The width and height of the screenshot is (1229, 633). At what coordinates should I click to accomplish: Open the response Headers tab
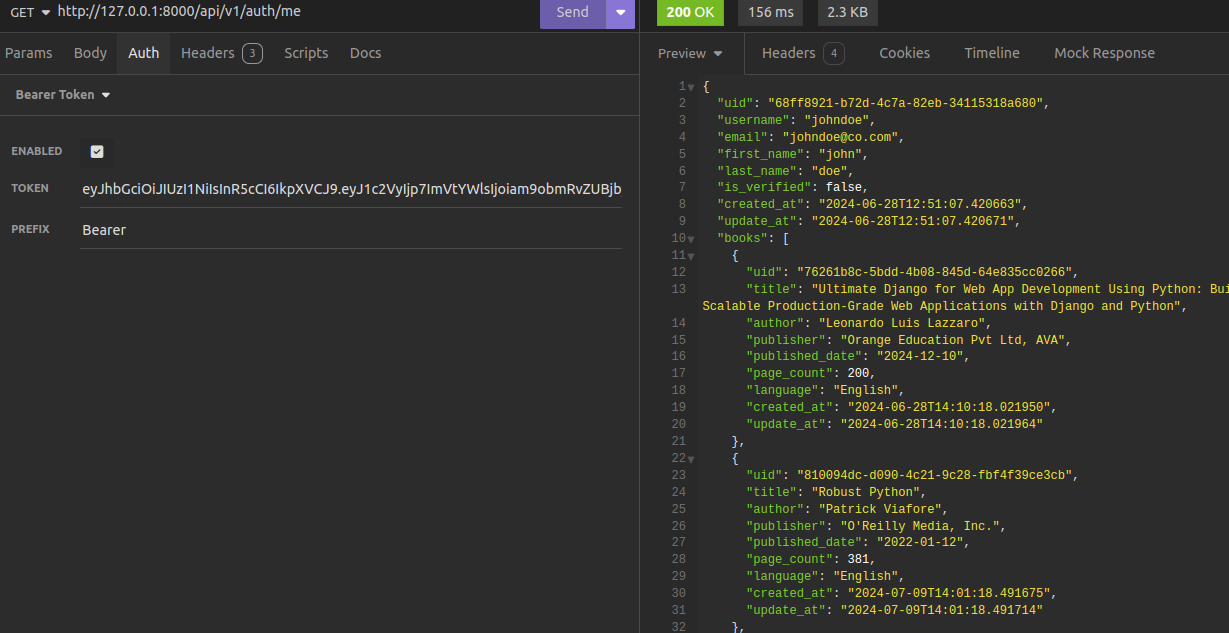[802, 53]
